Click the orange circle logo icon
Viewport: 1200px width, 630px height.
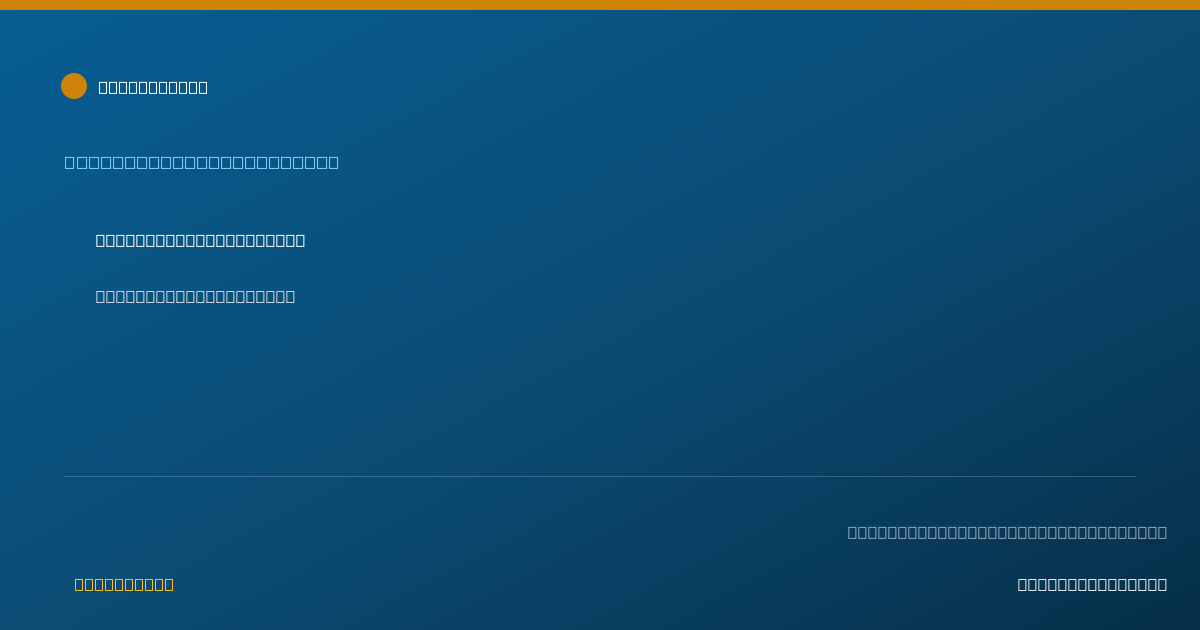click(74, 86)
